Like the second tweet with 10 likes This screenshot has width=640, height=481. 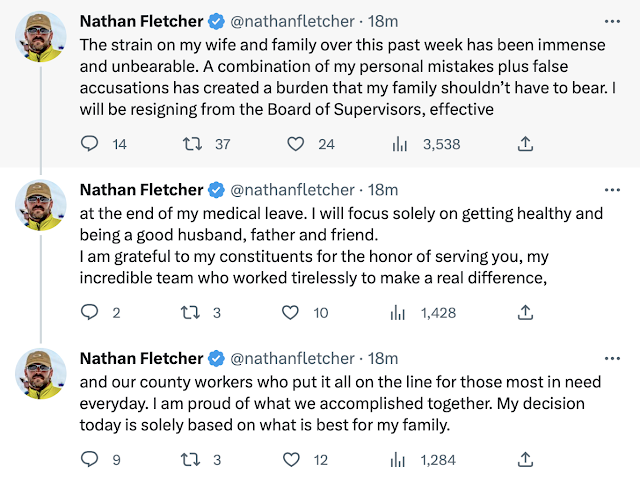coord(291,313)
